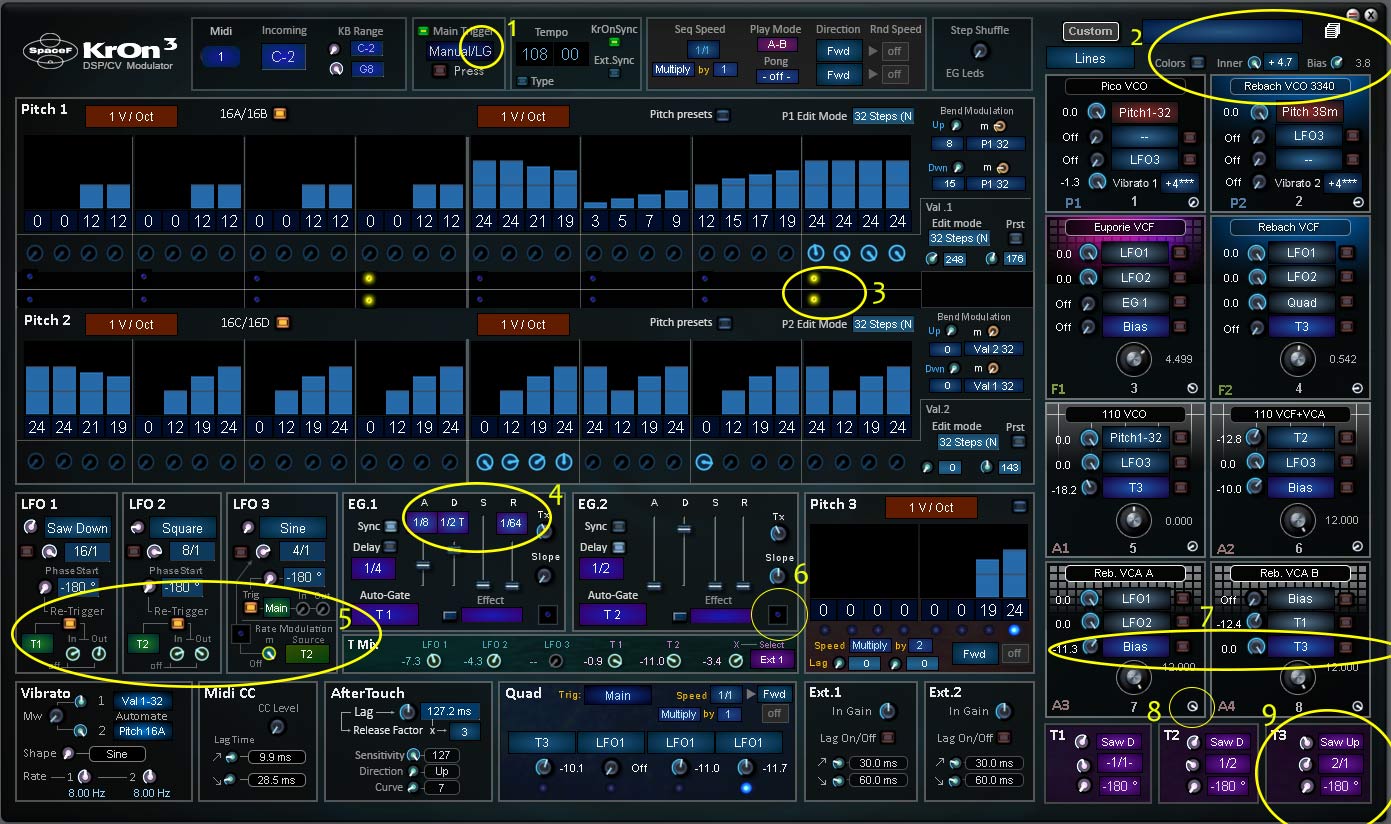Turn the F1 Euporie VCF large output knob

(x=1133, y=358)
